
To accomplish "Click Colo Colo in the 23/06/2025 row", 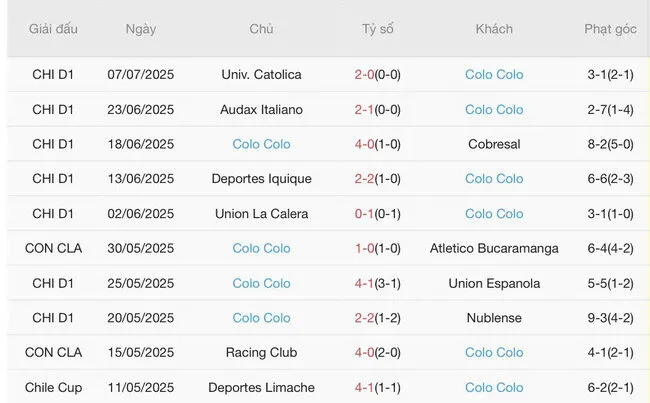I will click(494, 109).
